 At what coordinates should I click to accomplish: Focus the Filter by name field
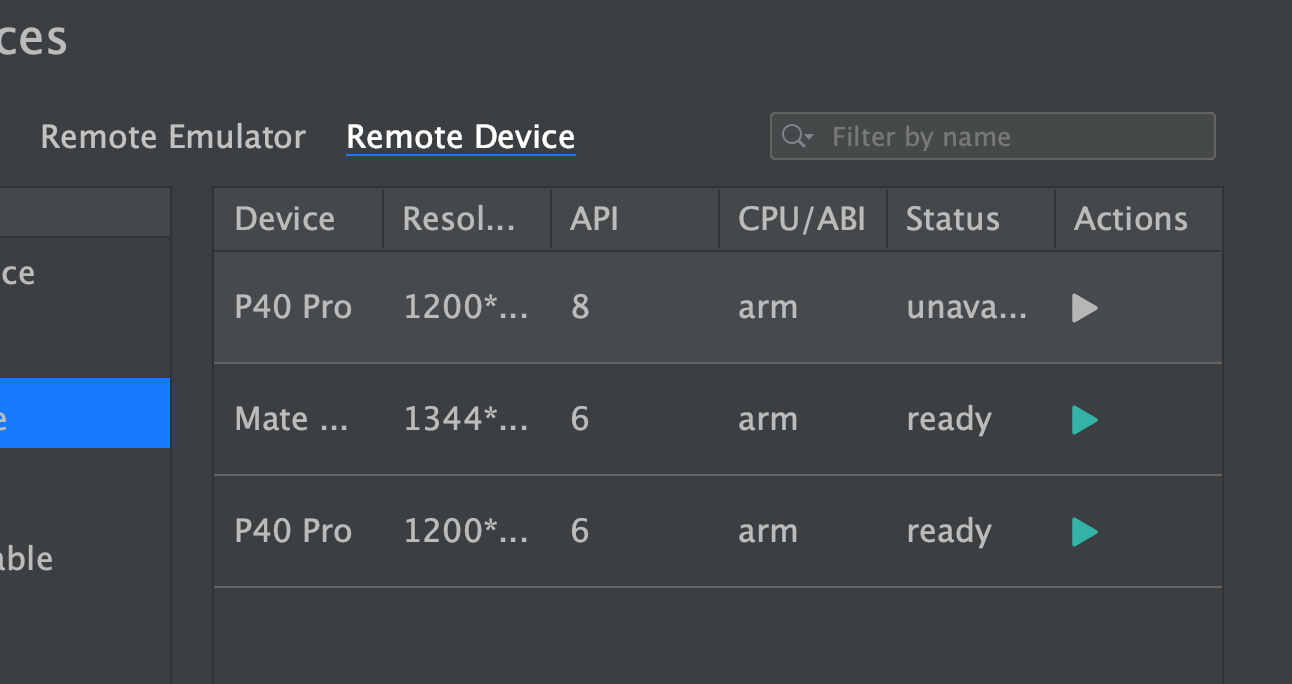(992, 136)
